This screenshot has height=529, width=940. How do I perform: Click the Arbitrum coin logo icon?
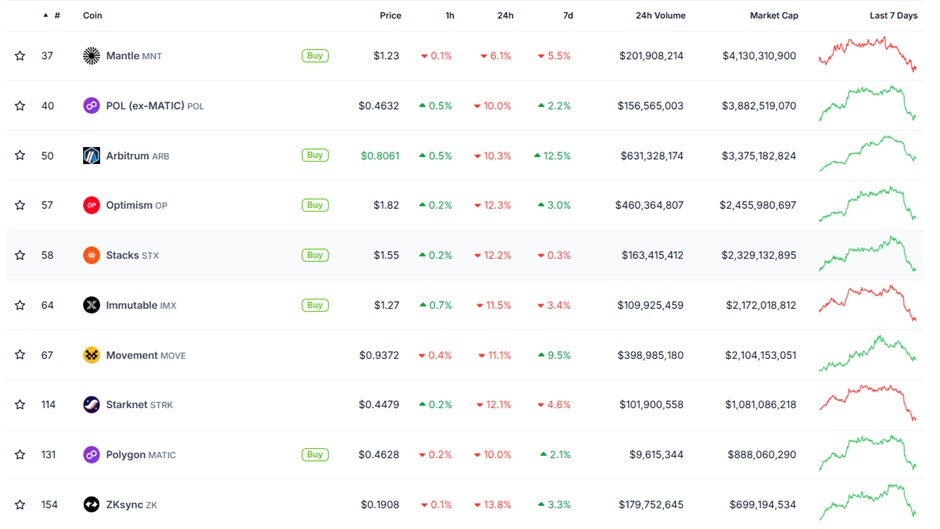91,156
